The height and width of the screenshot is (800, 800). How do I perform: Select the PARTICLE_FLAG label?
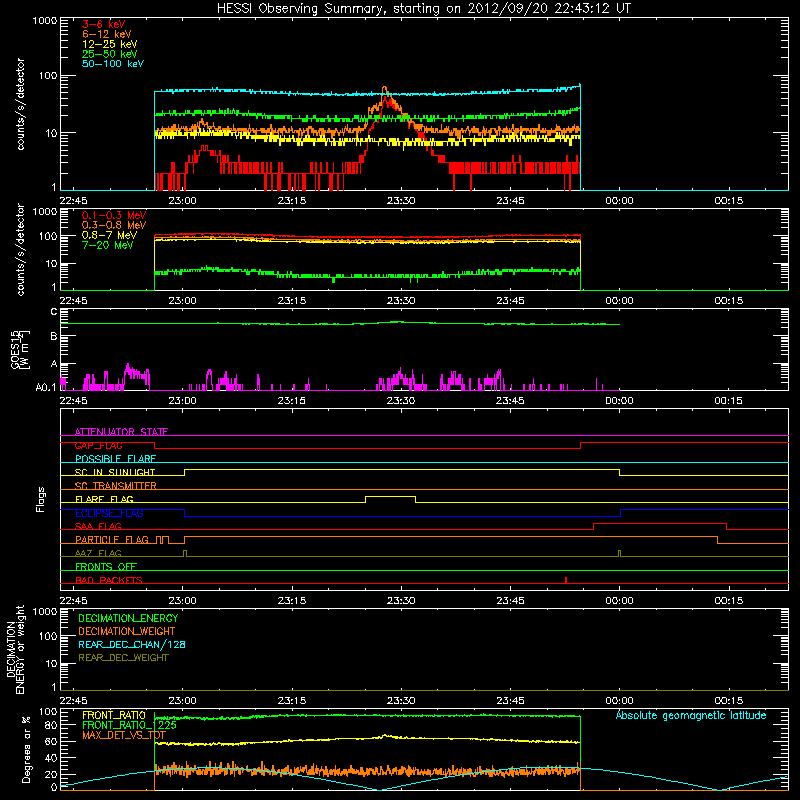pyautogui.click(x=112, y=540)
